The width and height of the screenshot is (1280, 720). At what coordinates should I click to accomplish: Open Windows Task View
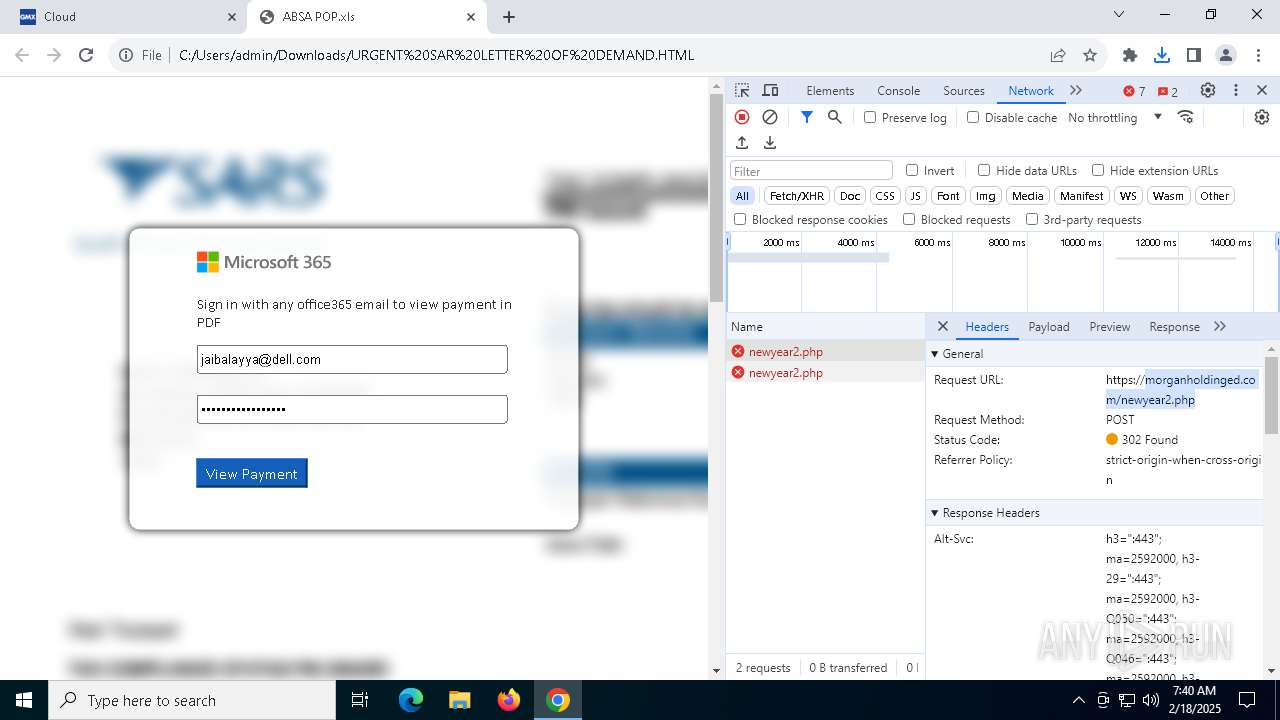click(x=361, y=700)
